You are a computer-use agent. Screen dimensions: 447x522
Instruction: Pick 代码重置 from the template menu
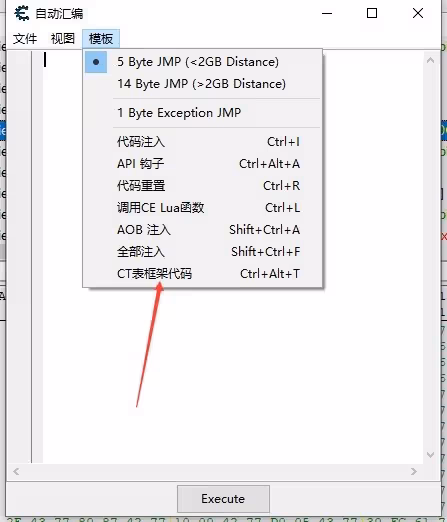tap(203, 186)
